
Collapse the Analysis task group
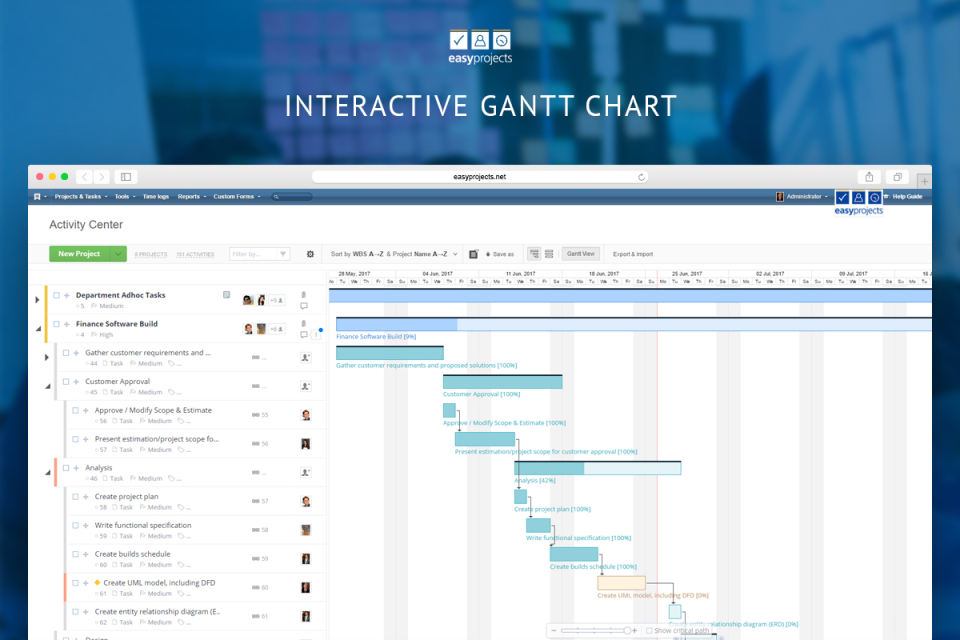click(x=48, y=473)
